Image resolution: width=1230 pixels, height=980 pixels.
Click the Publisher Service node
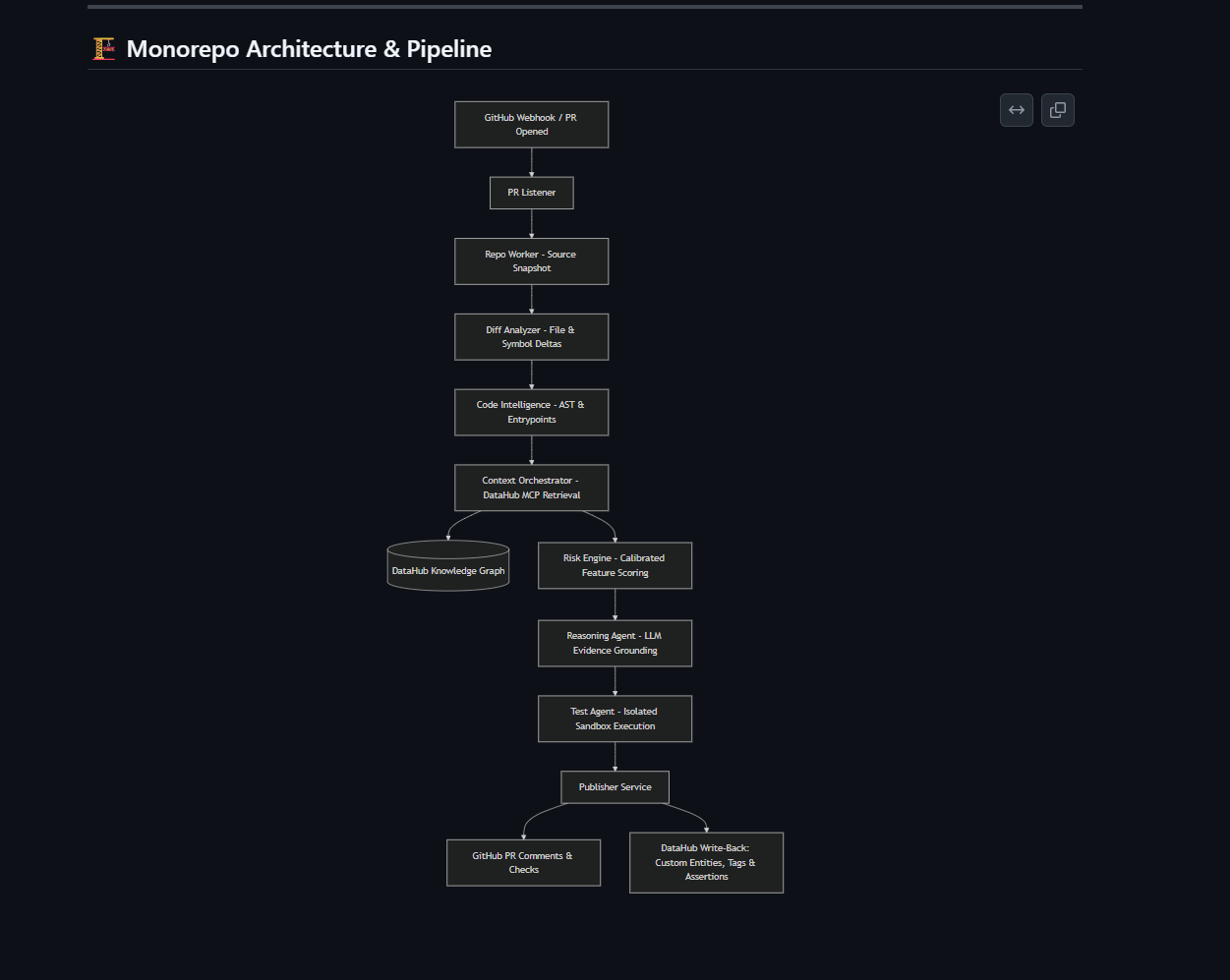pyautogui.click(x=615, y=787)
